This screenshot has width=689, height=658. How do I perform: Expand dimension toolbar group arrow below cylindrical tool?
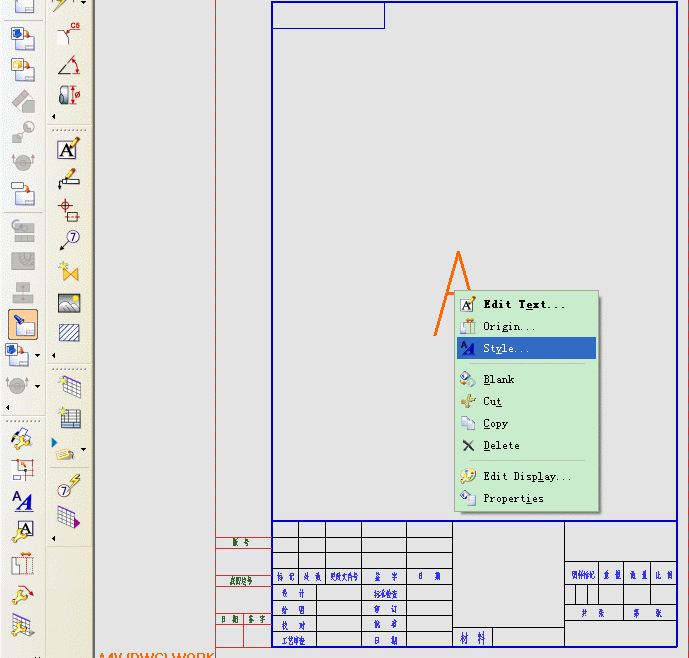click(54, 116)
